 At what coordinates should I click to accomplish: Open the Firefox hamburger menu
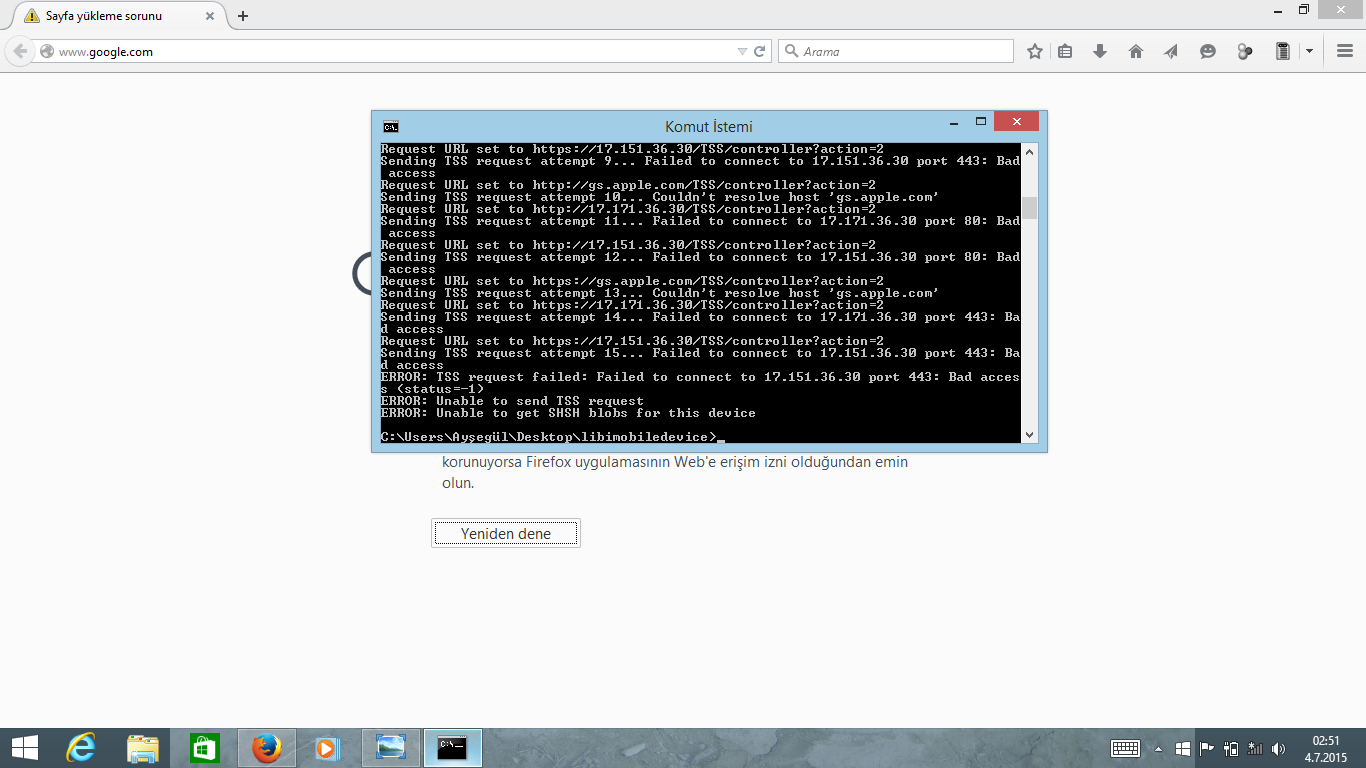click(x=1345, y=51)
